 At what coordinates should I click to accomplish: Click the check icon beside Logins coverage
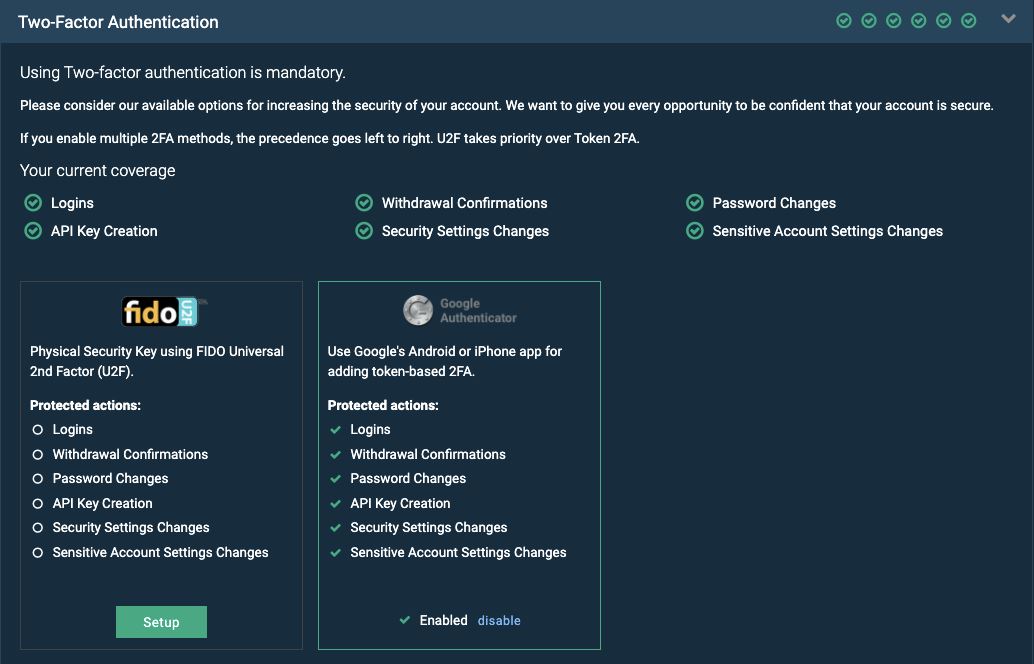point(33,202)
